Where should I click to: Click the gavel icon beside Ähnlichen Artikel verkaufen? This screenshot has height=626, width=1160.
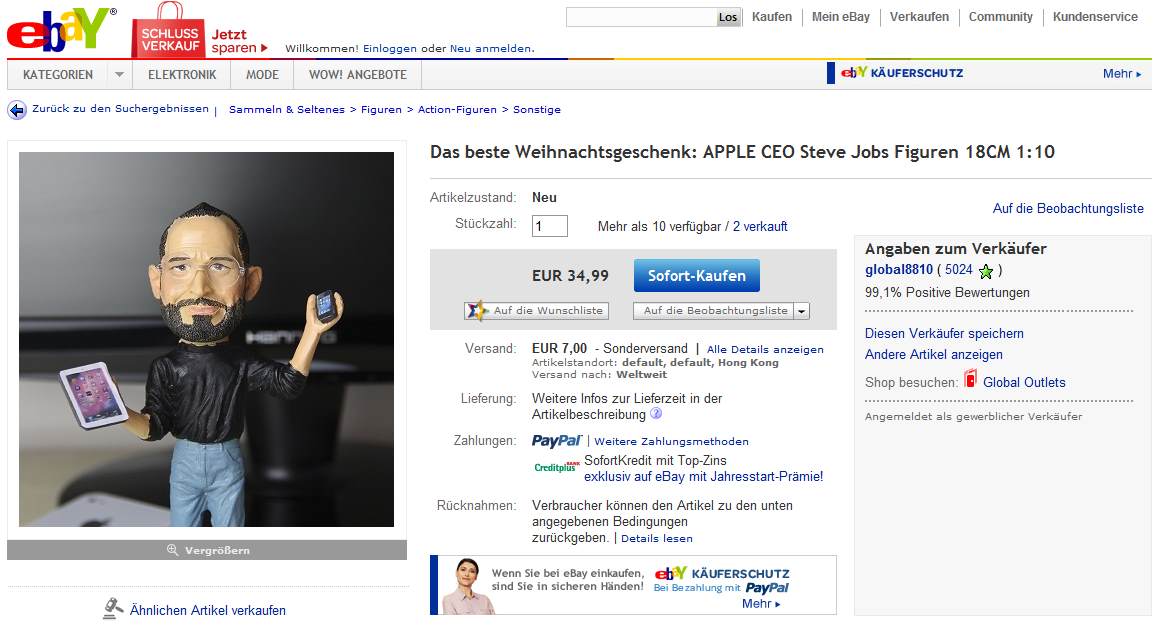point(112,608)
